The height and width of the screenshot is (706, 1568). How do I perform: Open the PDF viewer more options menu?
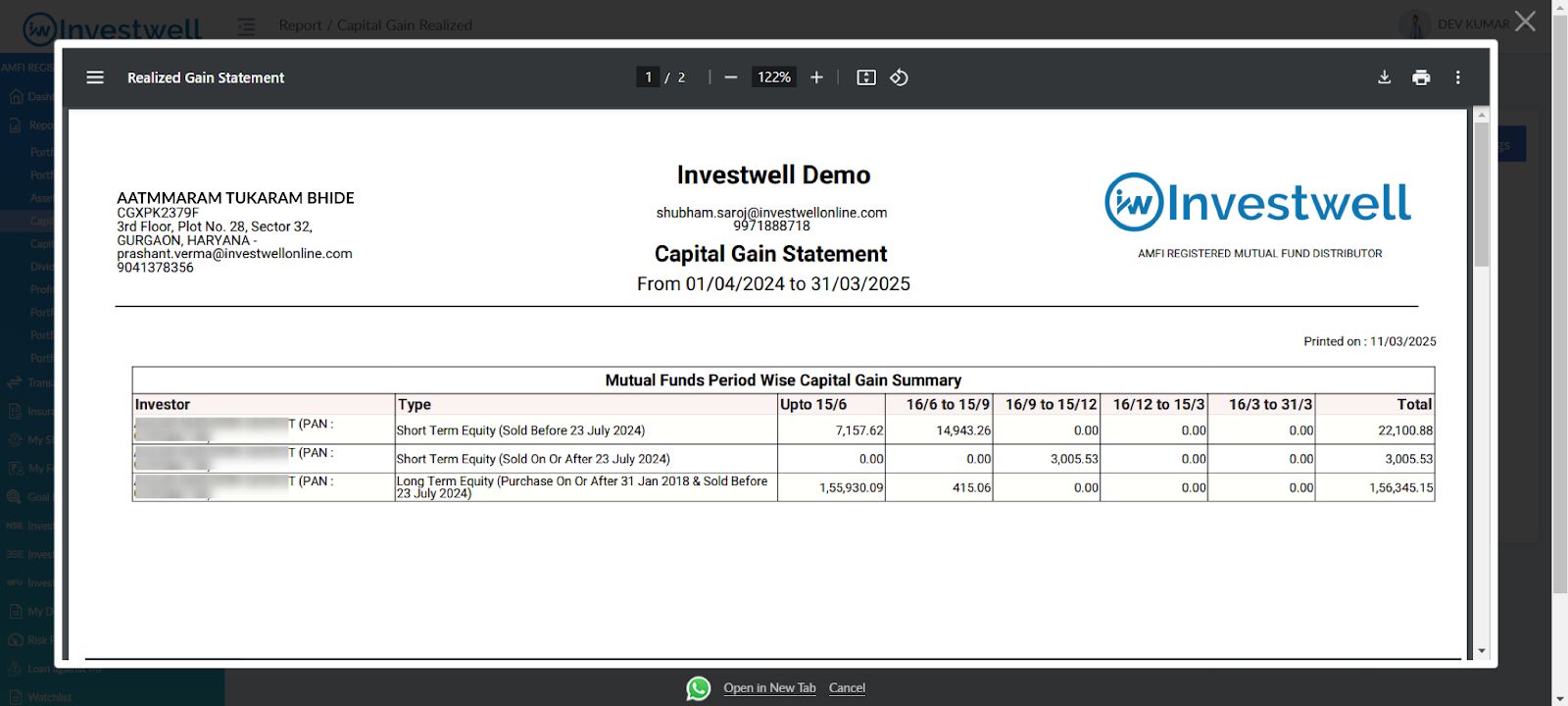pos(1458,77)
